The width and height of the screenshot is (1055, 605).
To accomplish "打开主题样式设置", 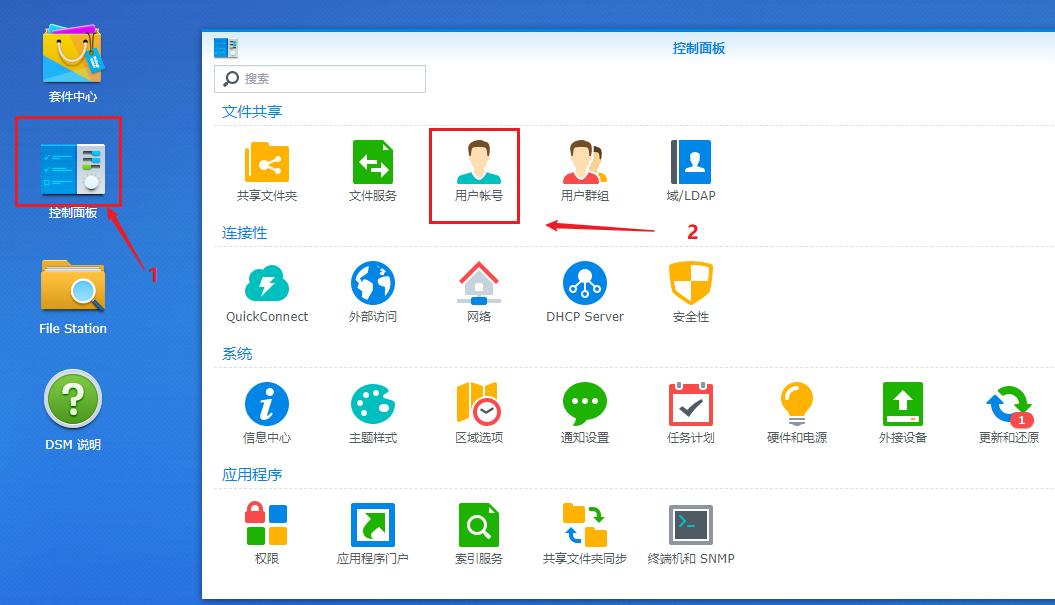I will (372, 410).
